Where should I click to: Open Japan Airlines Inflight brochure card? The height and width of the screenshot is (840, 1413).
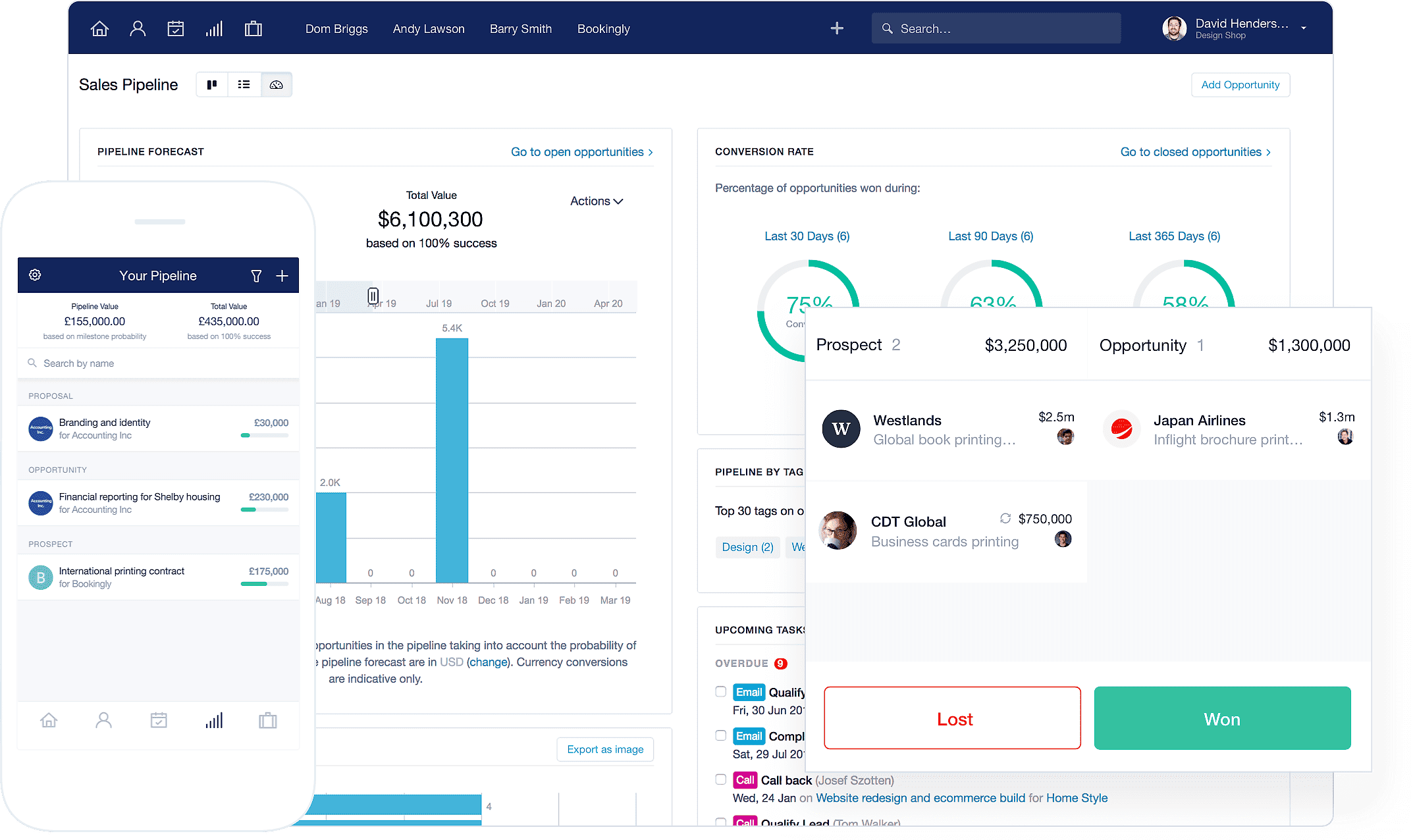(1229, 429)
